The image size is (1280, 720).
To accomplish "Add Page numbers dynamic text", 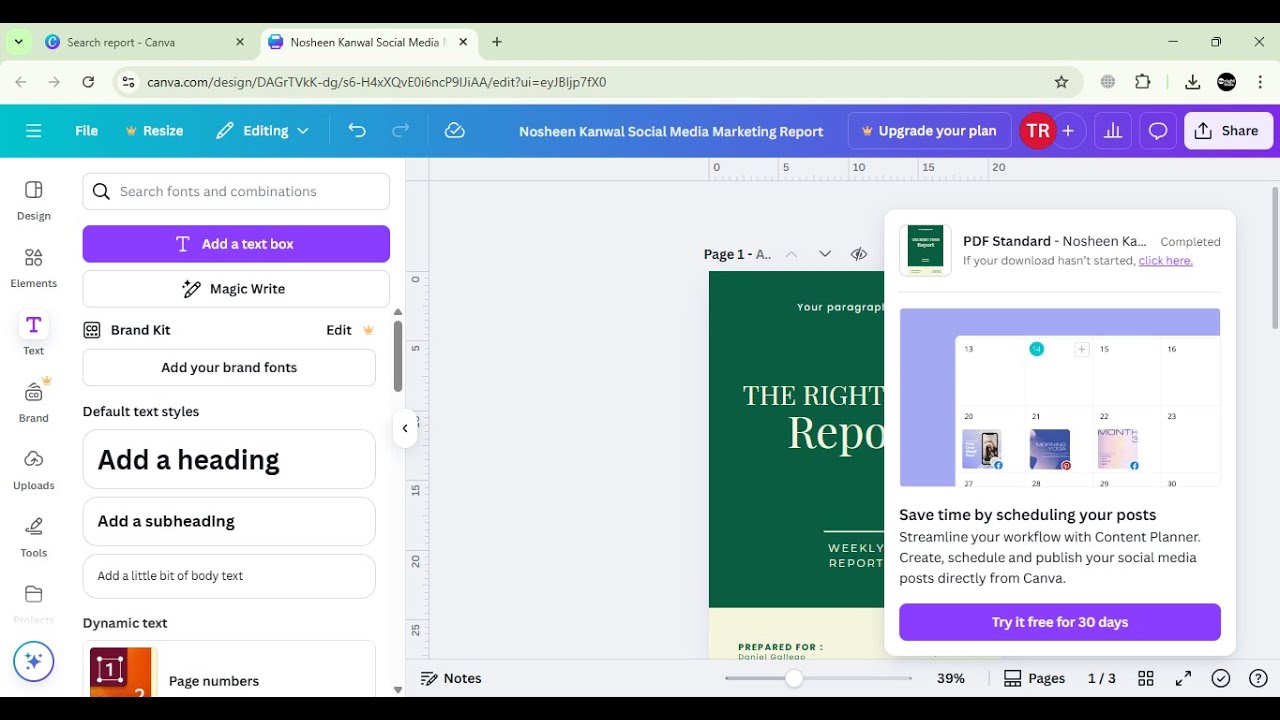I will [229, 670].
